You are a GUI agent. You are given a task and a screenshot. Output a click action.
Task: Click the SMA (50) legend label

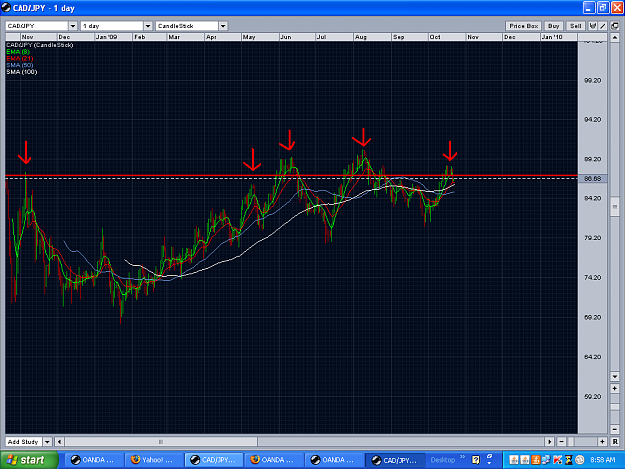(x=20, y=65)
